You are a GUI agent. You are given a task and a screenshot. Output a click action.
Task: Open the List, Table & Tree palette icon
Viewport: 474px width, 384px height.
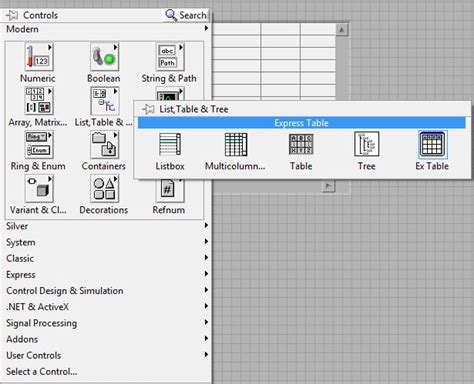(104, 101)
